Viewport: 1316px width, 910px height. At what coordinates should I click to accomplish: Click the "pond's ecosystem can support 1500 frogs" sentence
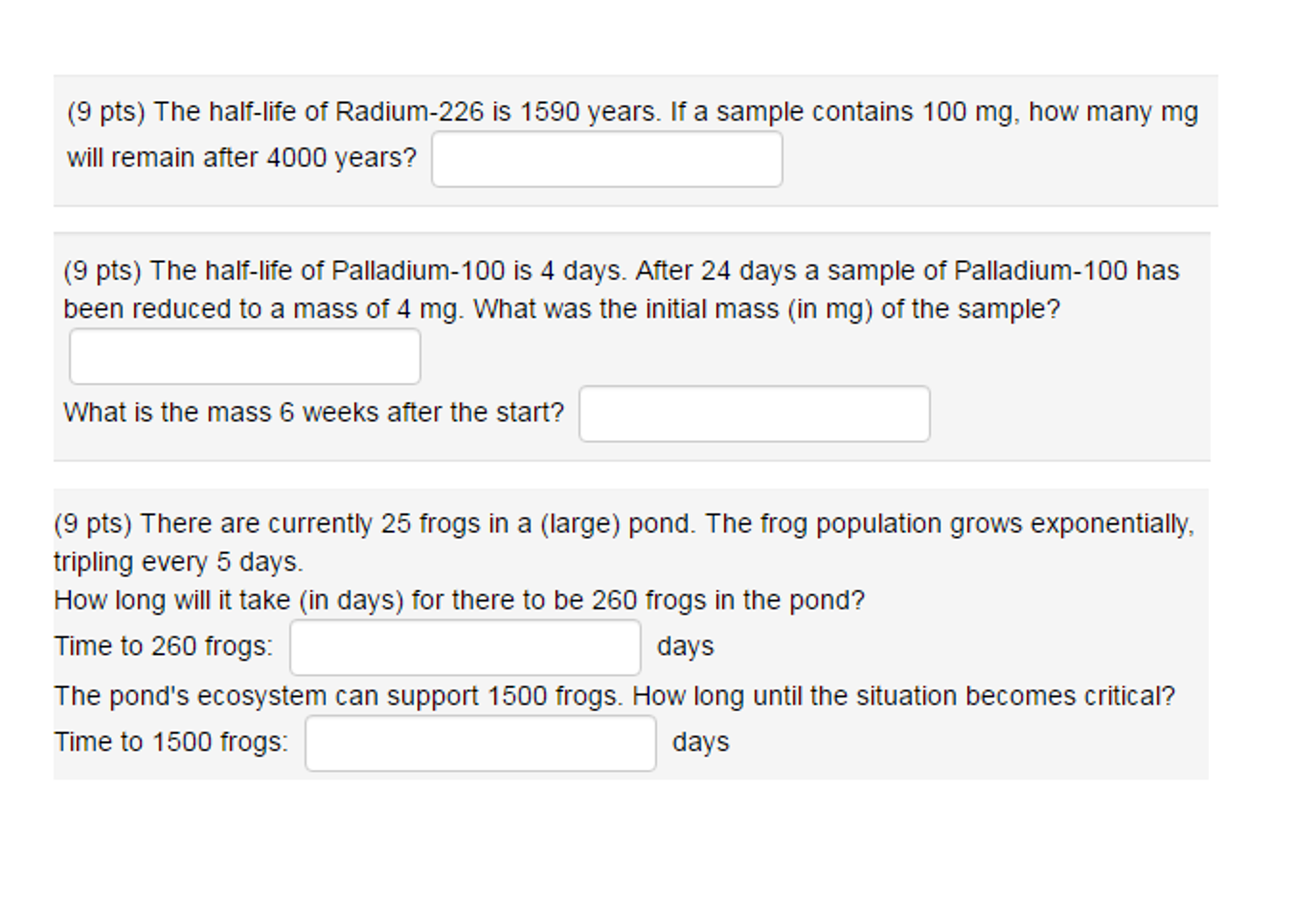click(614, 696)
